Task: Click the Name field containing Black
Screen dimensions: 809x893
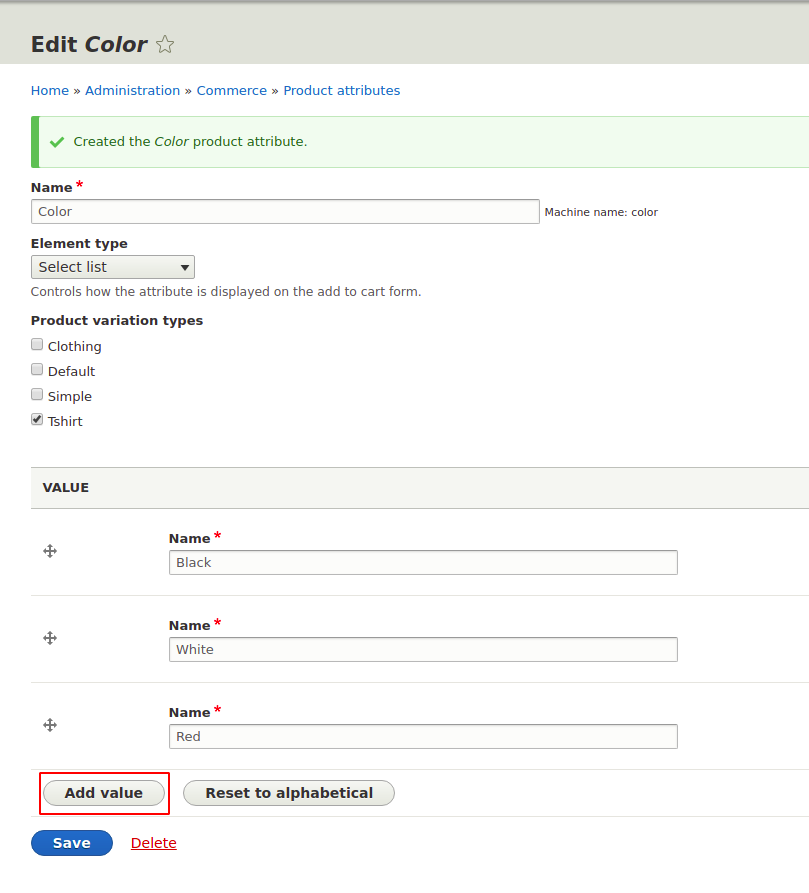Action: 423,562
